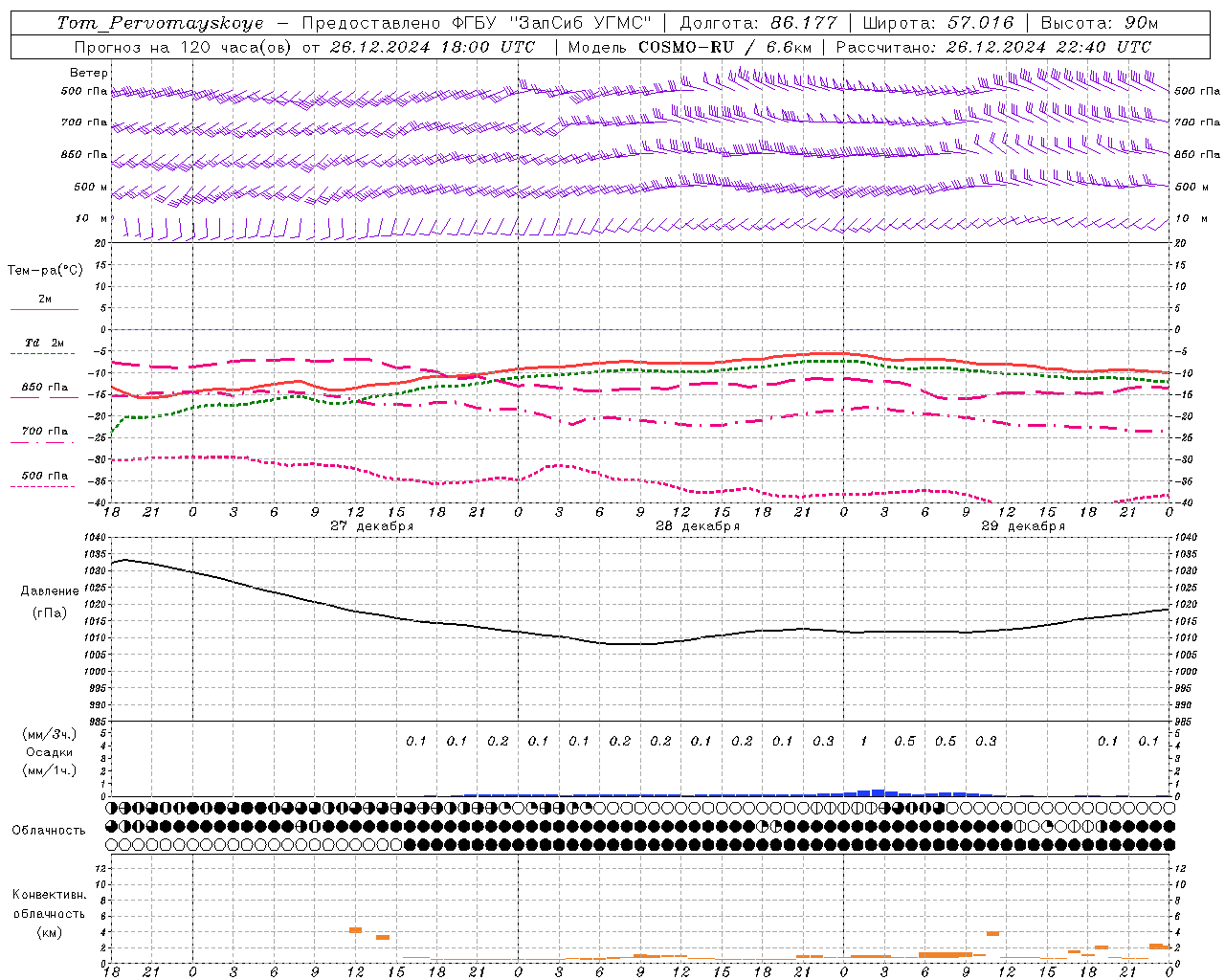The image size is (1225, 980).
Task: Click the '1040' value on left pressure axis
Action: pos(96,538)
